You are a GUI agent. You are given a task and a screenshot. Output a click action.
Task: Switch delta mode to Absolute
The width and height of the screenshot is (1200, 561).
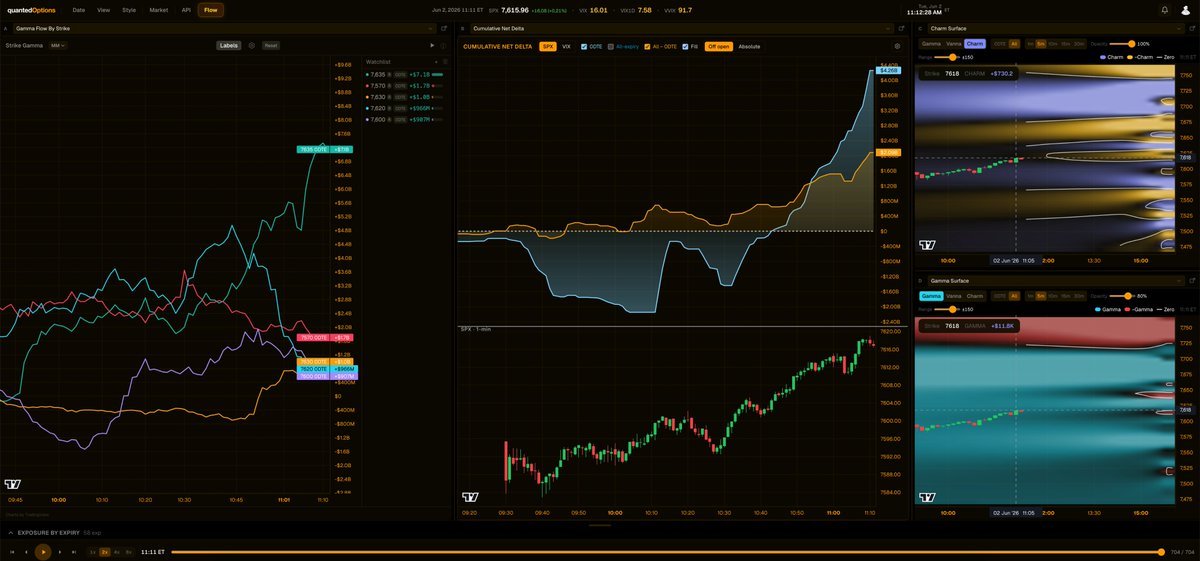tap(749, 46)
